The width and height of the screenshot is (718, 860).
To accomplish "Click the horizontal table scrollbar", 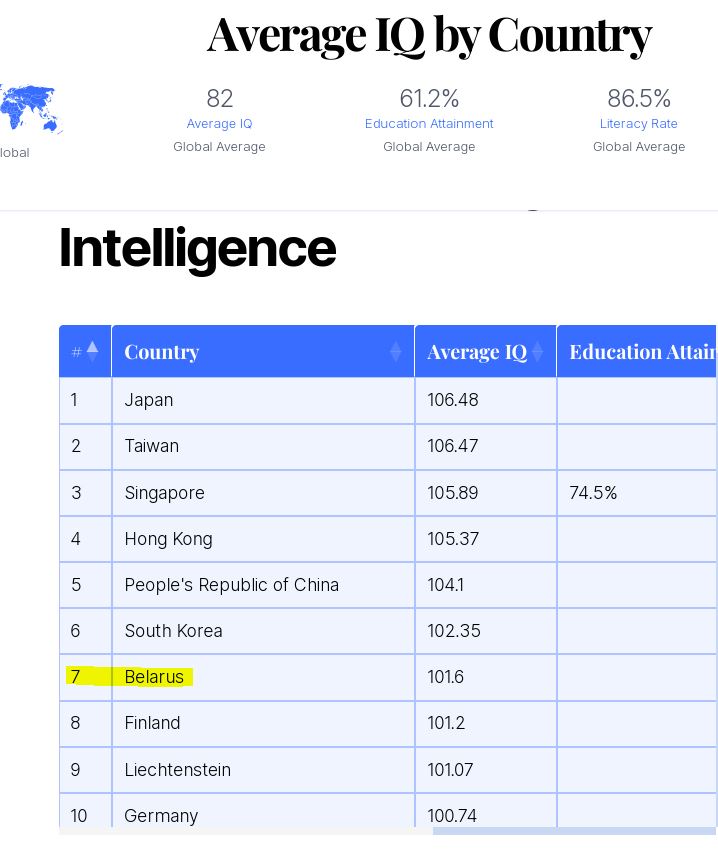I will pos(574,831).
